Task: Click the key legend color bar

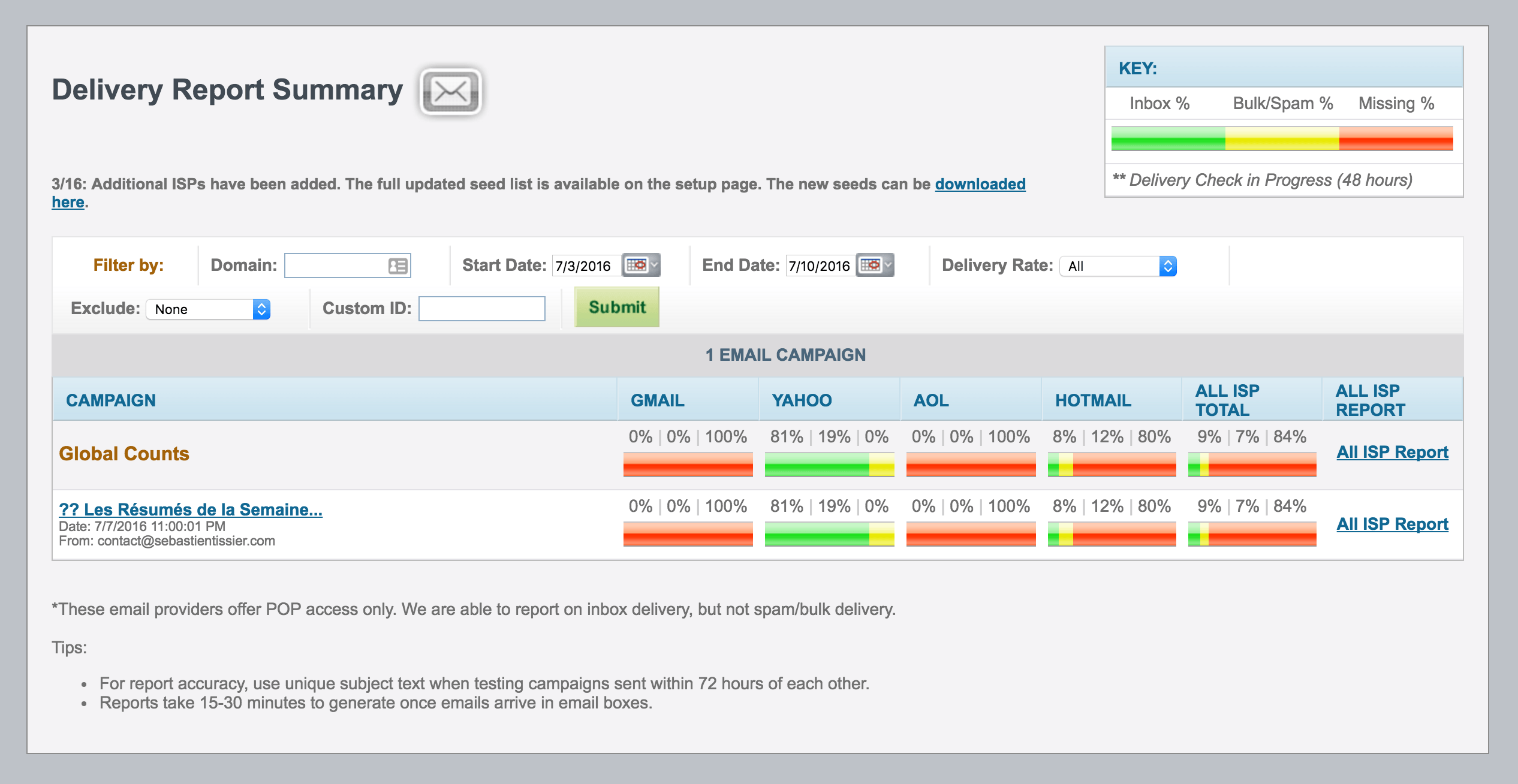Action: coord(1282,139)
